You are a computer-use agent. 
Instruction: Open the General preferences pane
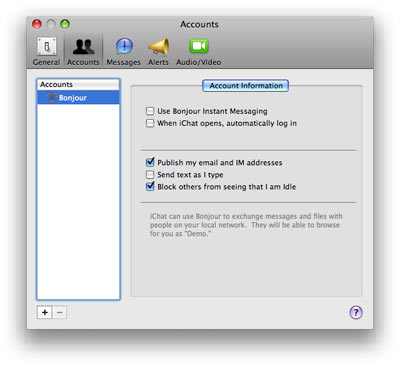[x=46, y=52]
